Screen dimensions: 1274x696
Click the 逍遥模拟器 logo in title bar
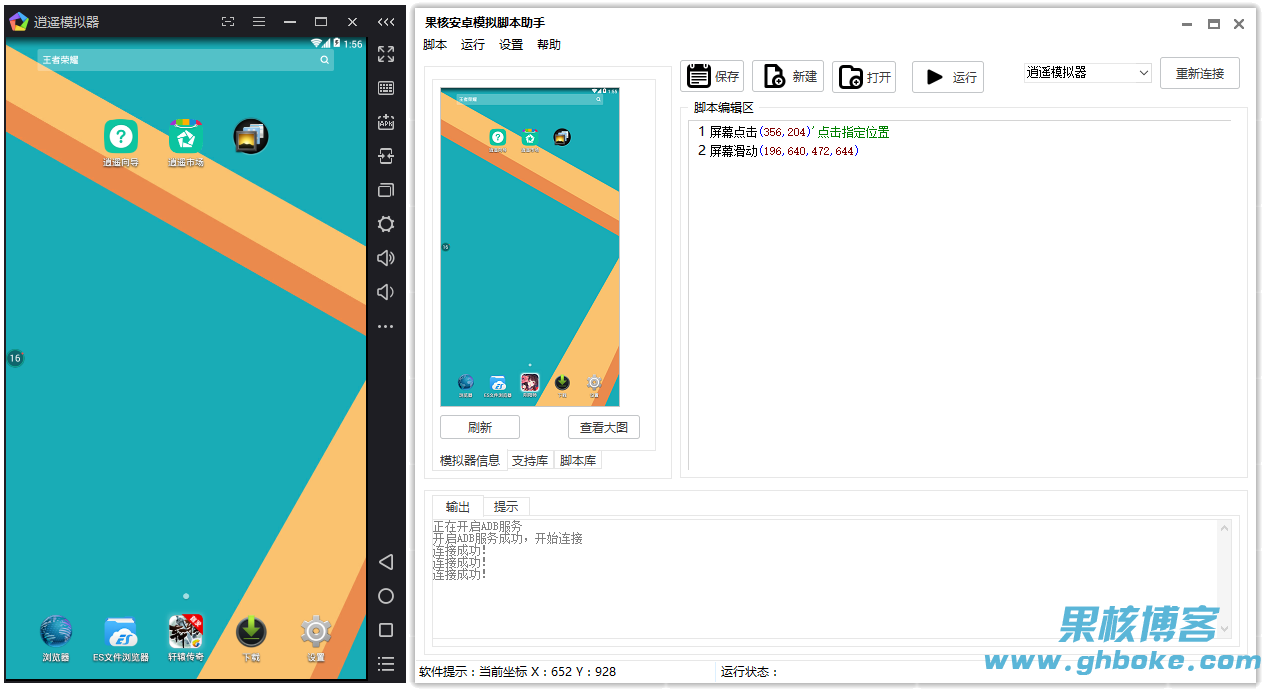coord(18,21)
